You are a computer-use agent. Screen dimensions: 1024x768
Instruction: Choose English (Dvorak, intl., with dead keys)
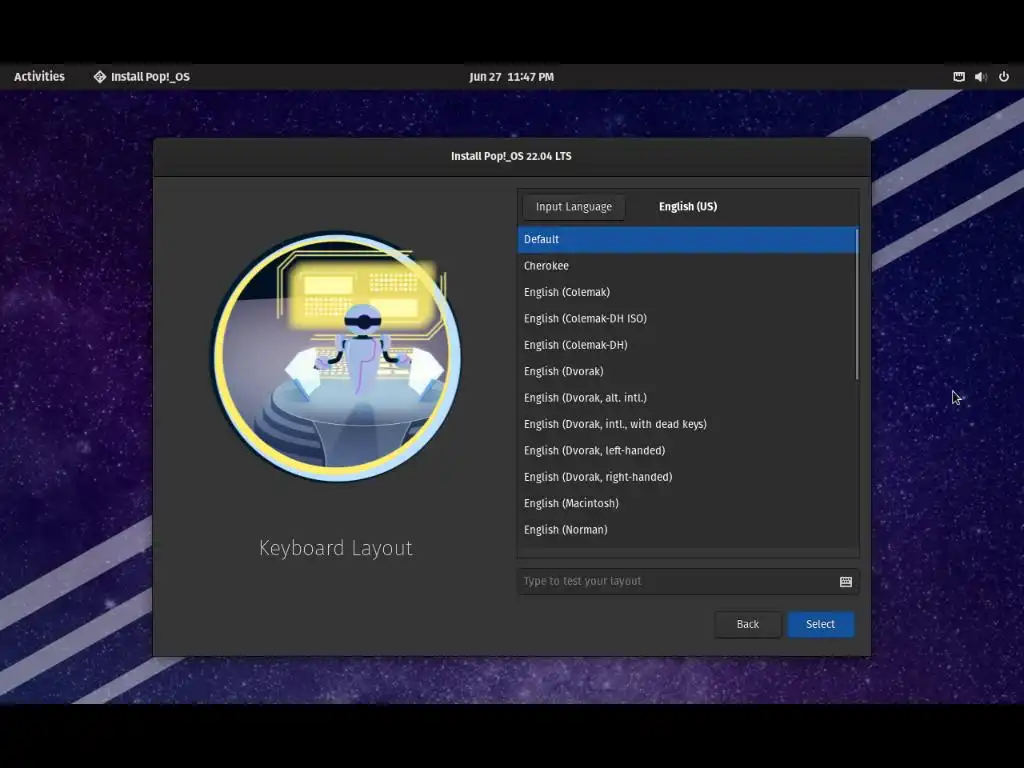tap(687, 424)
